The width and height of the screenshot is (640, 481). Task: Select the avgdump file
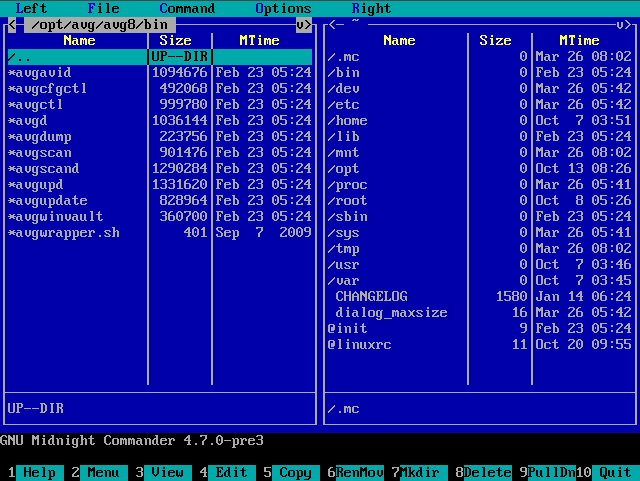click(x=160, y=137)
